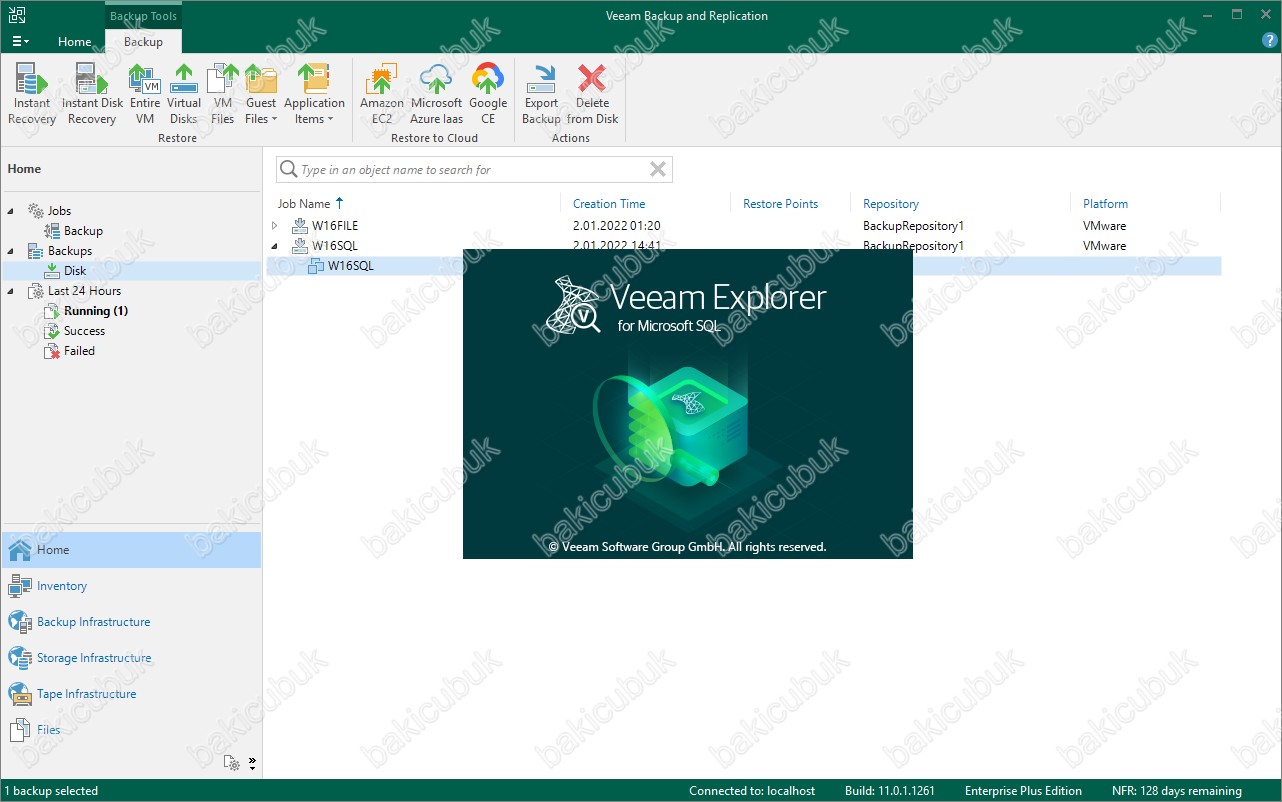
Task: Open Storage Infrastructure view
Action: pyautogui.click(x=131, y=658)
